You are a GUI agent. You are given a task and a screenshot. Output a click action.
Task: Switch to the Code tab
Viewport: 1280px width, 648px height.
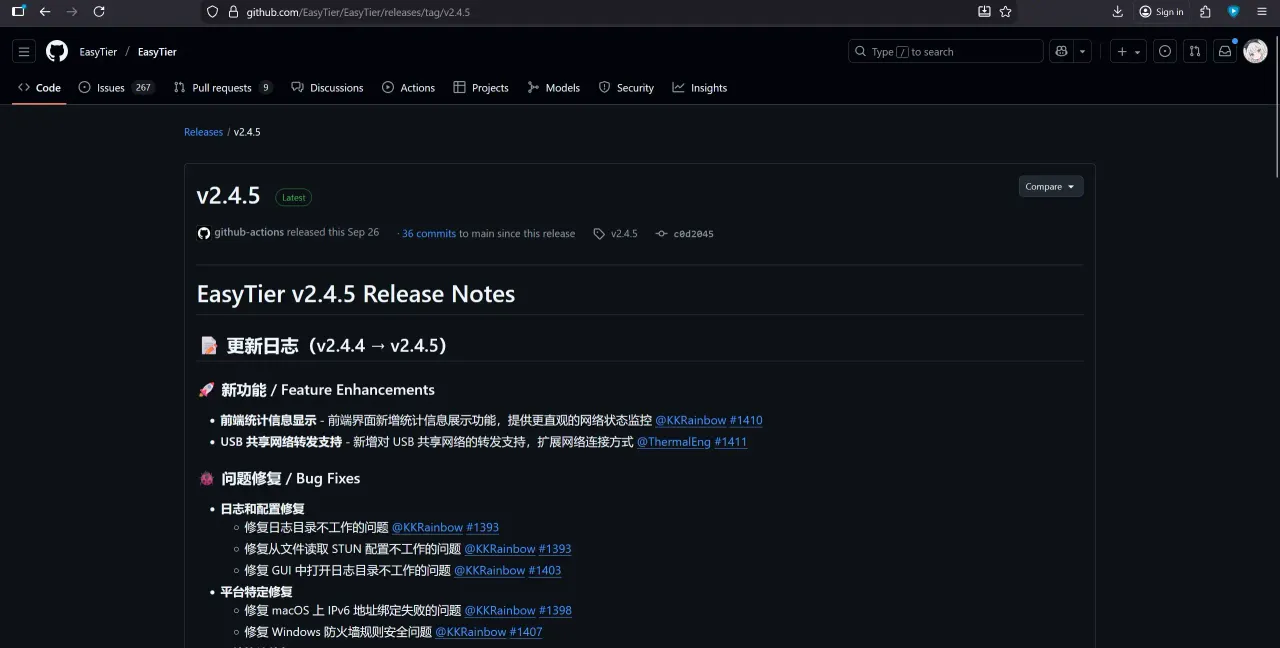(39, 88)
